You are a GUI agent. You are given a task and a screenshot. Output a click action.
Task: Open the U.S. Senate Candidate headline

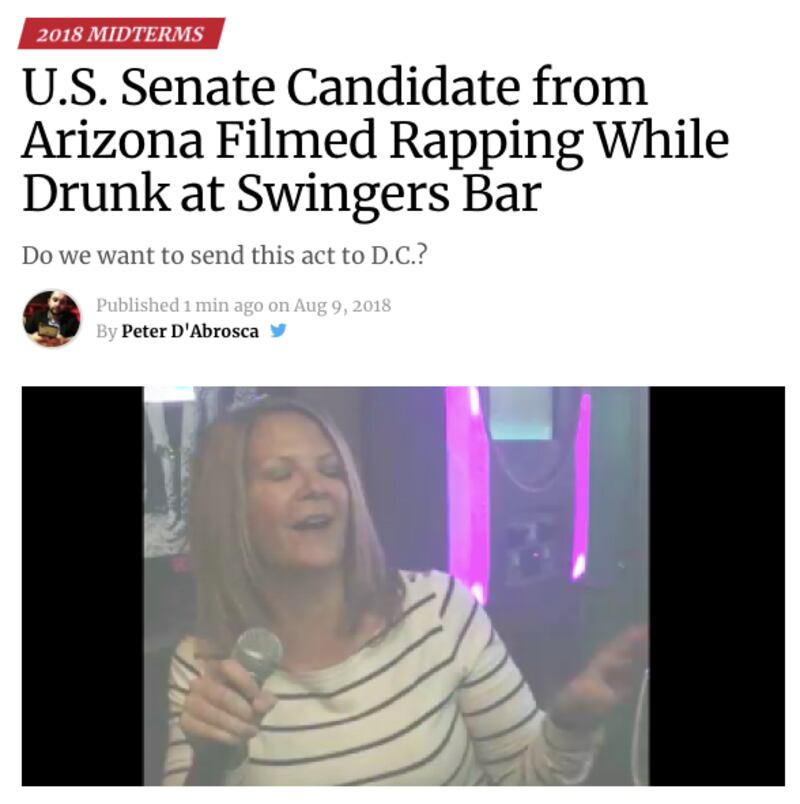point(375,140)
